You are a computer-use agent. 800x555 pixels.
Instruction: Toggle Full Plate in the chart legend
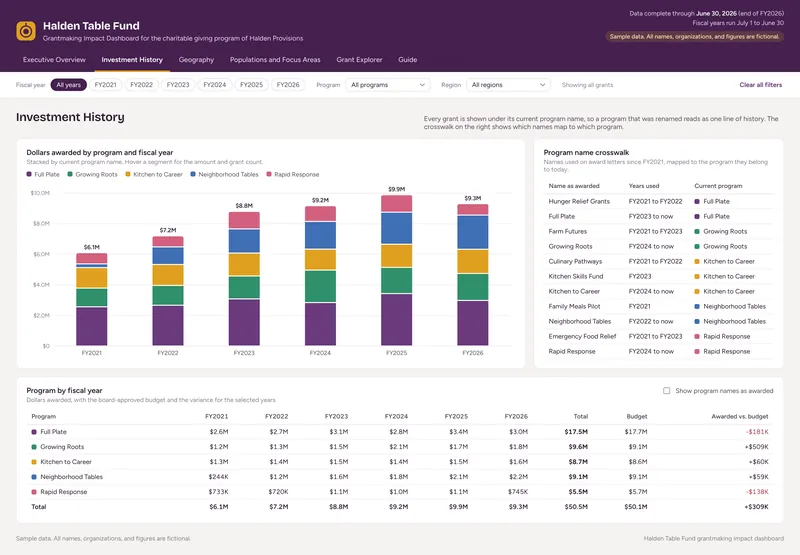coord(43,174)
